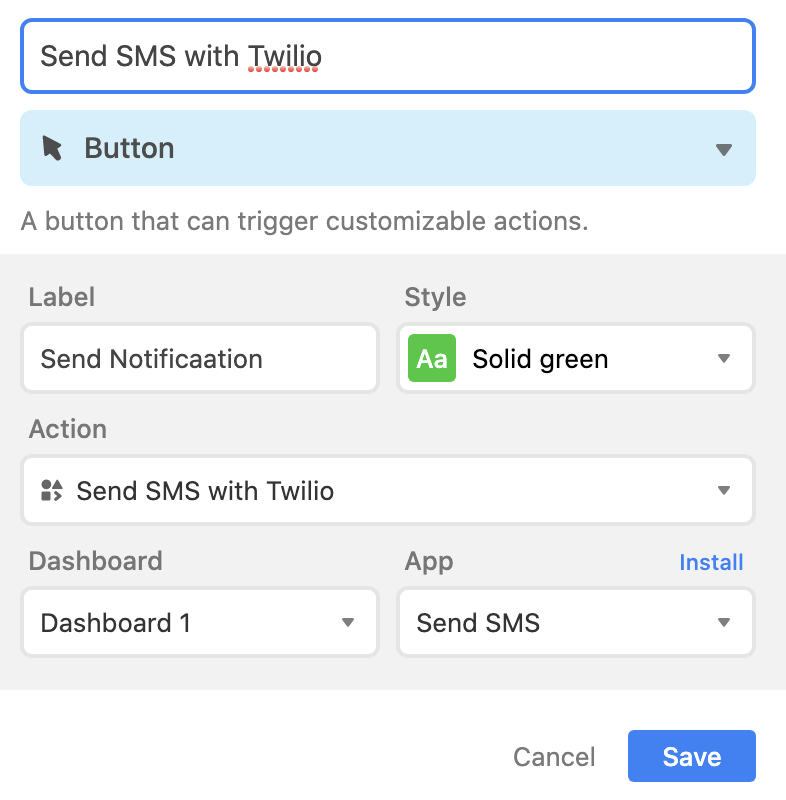Screen dimensions: 786x800
Task: Click the Send Notificaation label input
Action: tap(200, 358)
